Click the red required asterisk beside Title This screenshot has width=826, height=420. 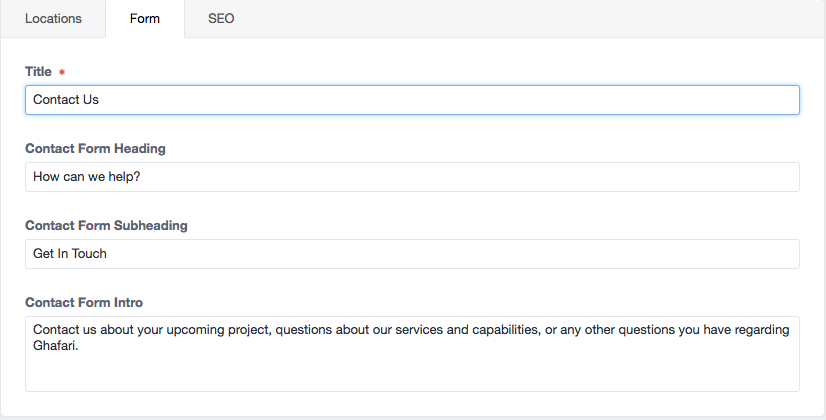coord(62,72)
